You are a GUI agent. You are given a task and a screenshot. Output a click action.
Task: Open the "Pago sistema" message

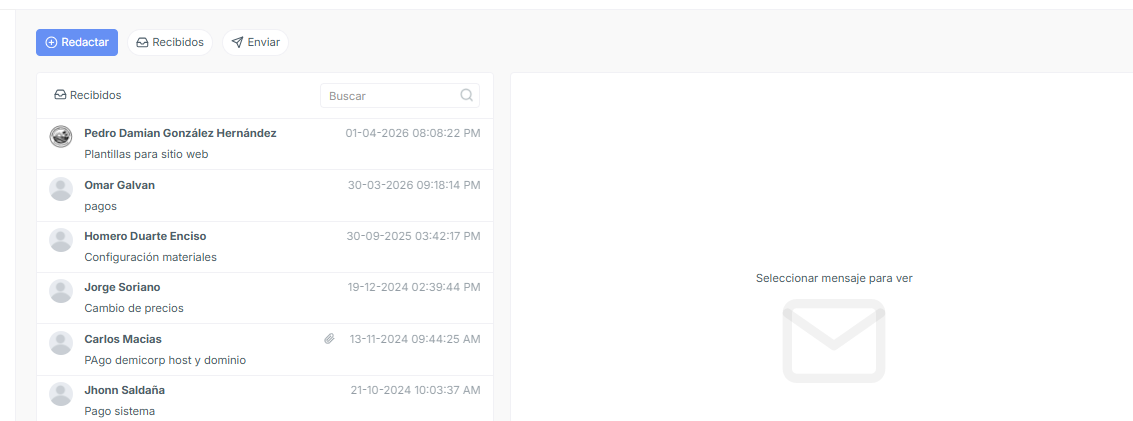click(x=264, y=399)
